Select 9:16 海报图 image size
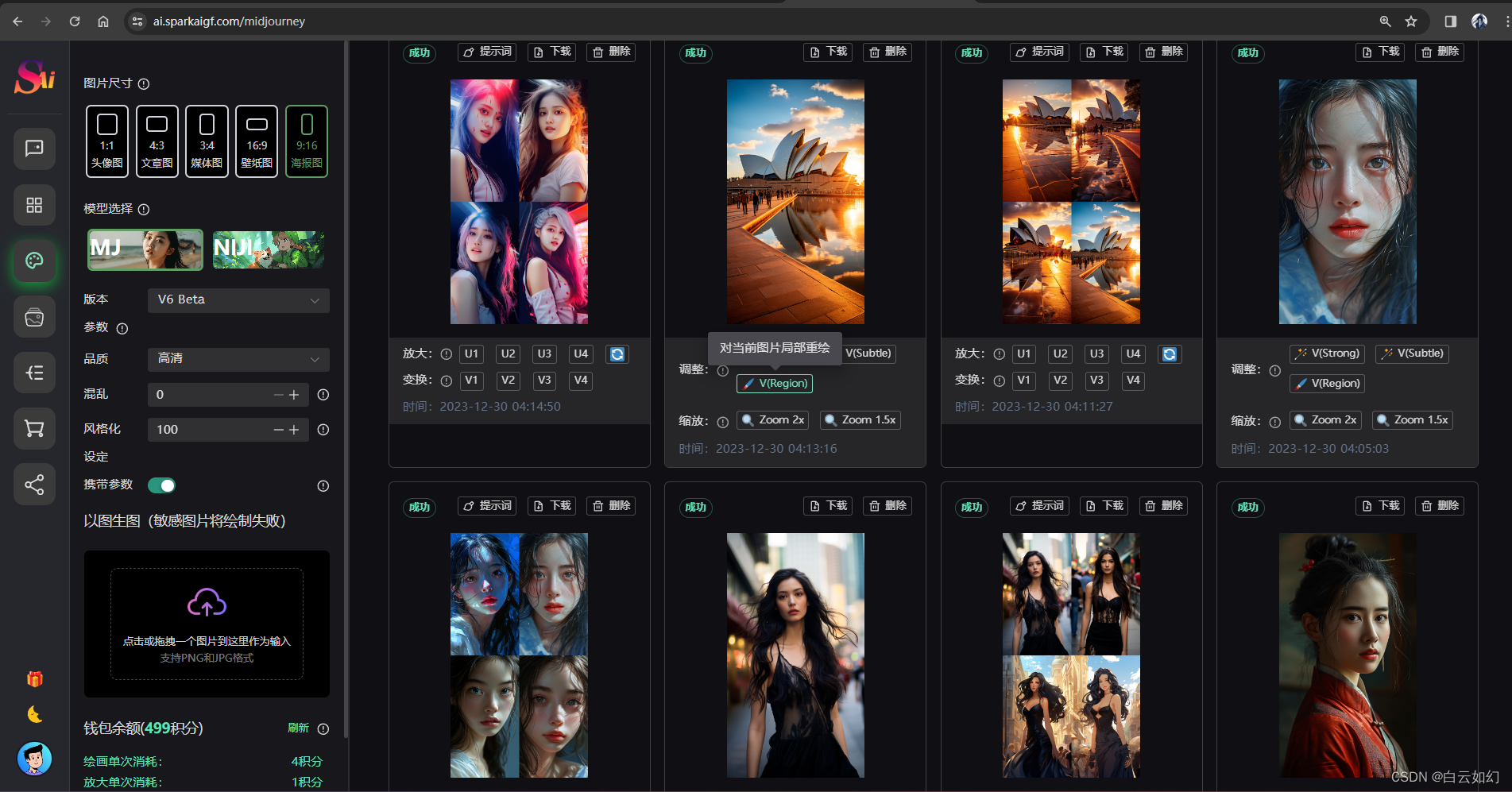The height and width of the screenshot is (792, 1512). [307, 141]
